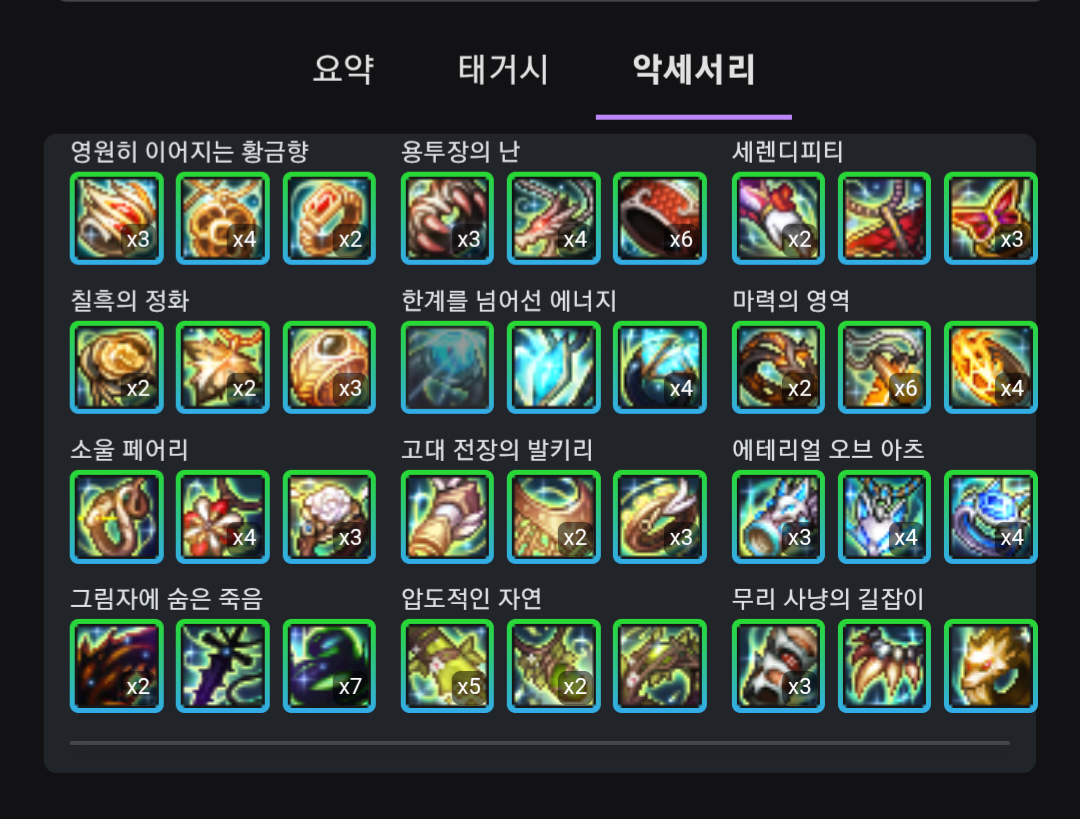Image resolution: width=1080 pixels, height=819 pixels.
Task: Click the x6 red bracelet in 용투장의 난
Action: 660,218
